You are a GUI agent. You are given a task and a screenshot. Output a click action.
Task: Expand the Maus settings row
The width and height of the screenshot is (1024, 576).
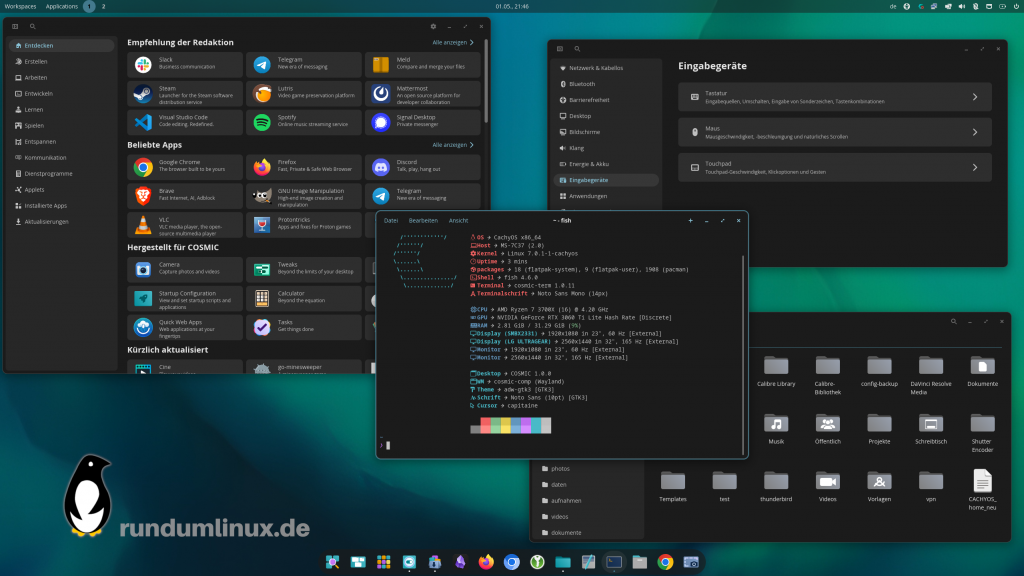835,132
